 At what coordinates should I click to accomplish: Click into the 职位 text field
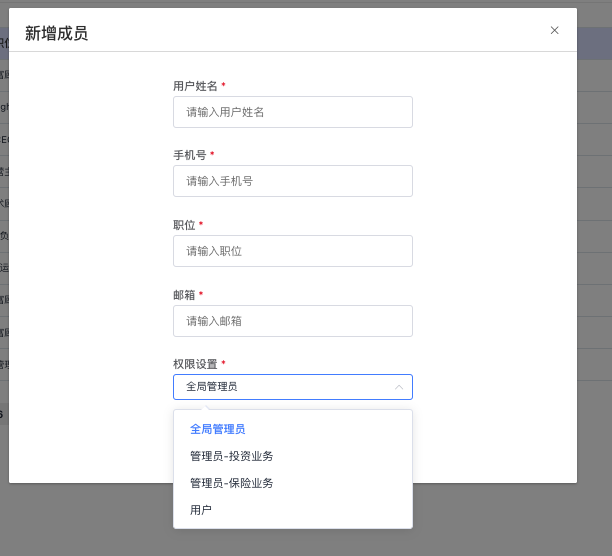[x=292, y=251]
